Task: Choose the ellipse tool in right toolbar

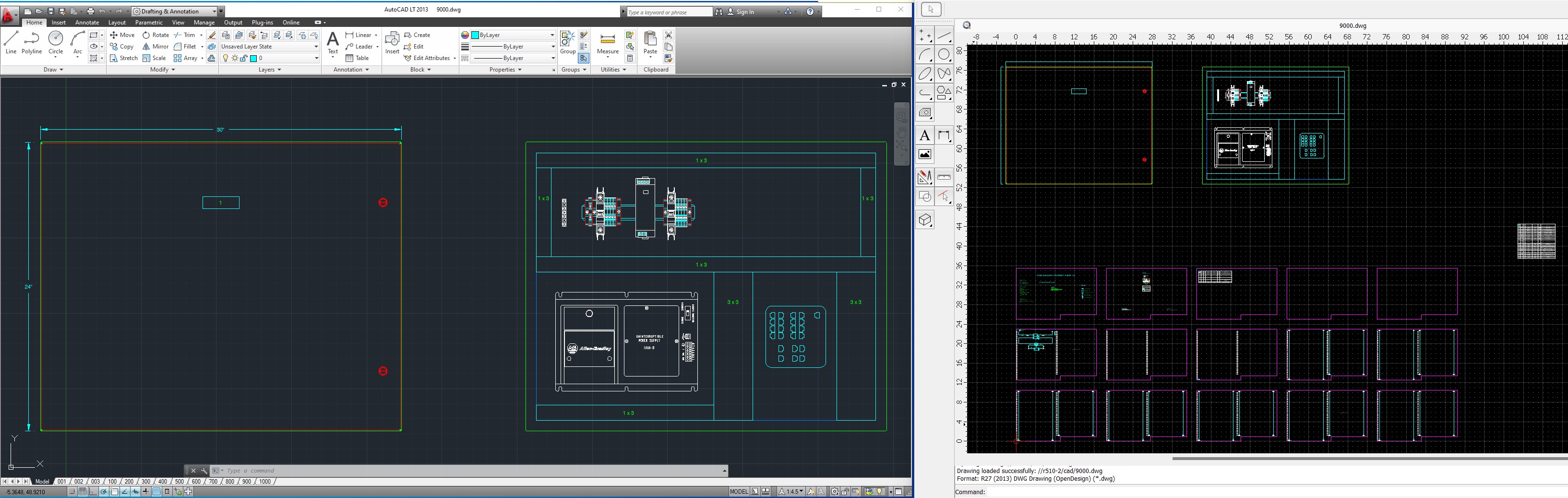Action: [925, 73]
